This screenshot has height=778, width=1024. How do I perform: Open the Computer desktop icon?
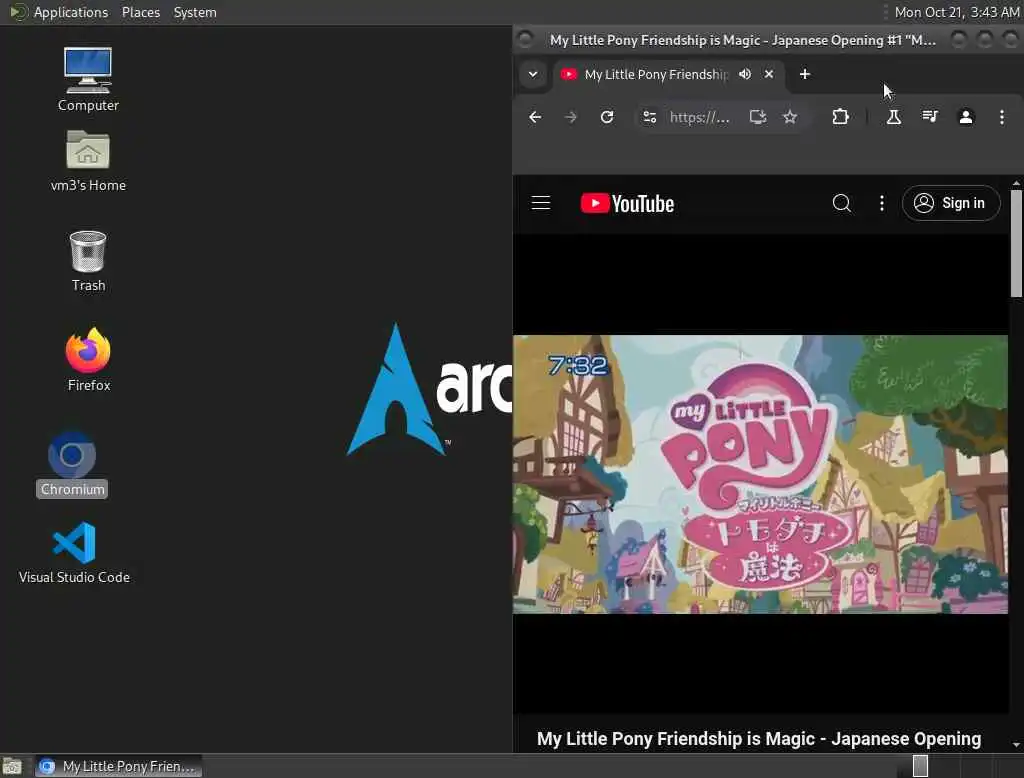tap(88, 80)
